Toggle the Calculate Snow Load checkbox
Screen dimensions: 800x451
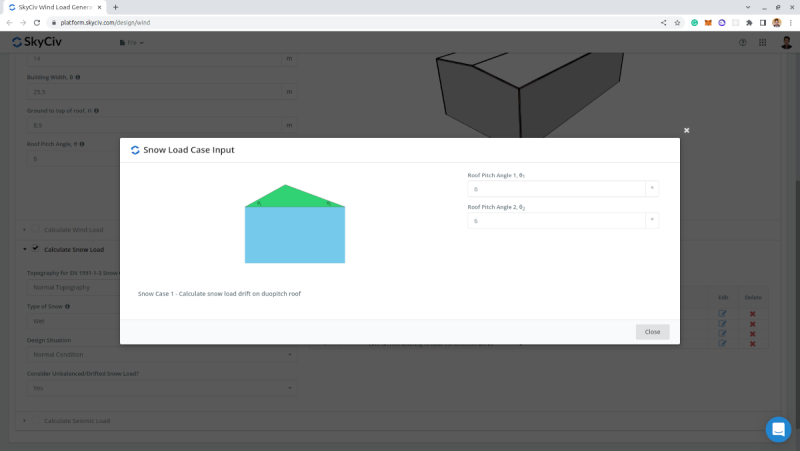[x=35, y=248]
